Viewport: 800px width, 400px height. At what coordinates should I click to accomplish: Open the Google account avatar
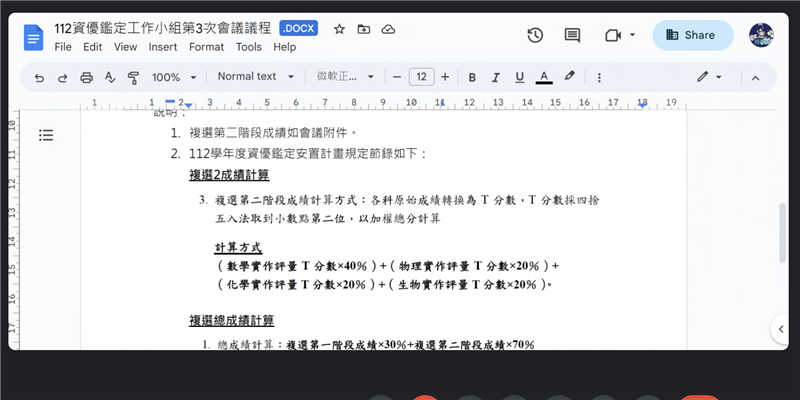761,35
